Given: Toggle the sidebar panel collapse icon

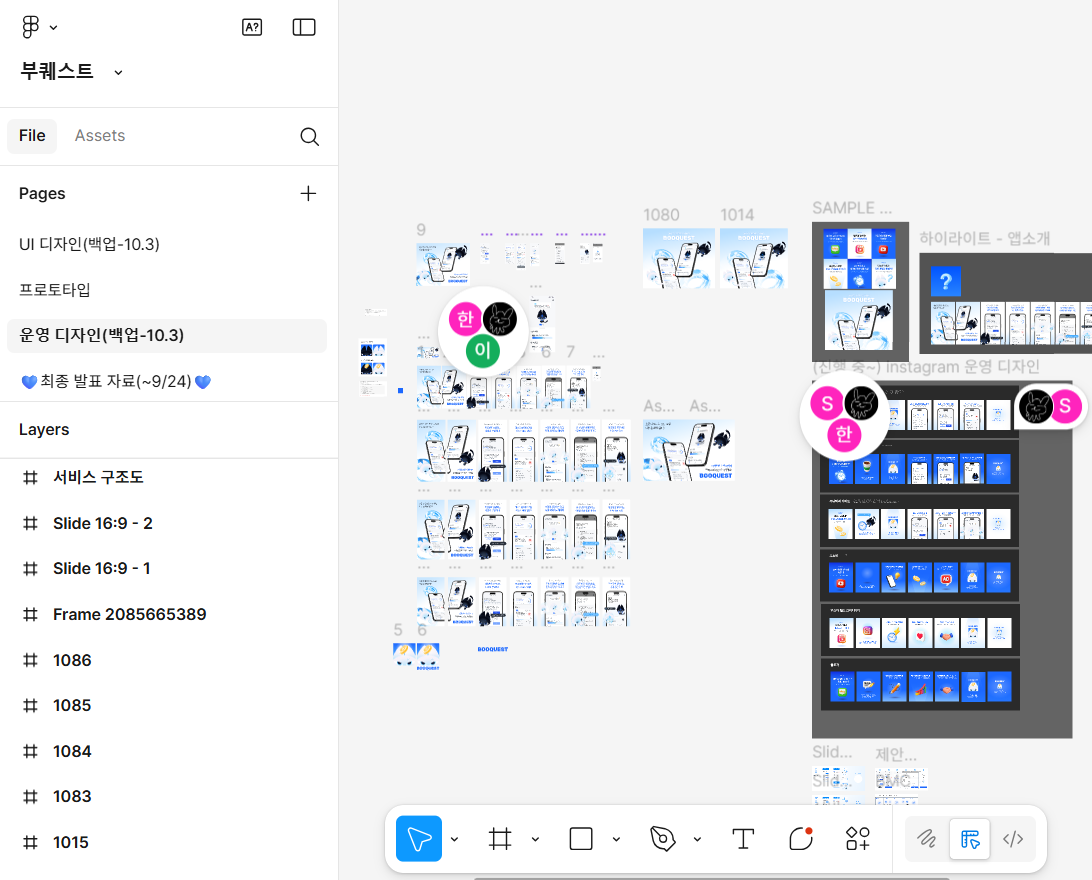Looking at the screenshot, I should tap(304, 28).
